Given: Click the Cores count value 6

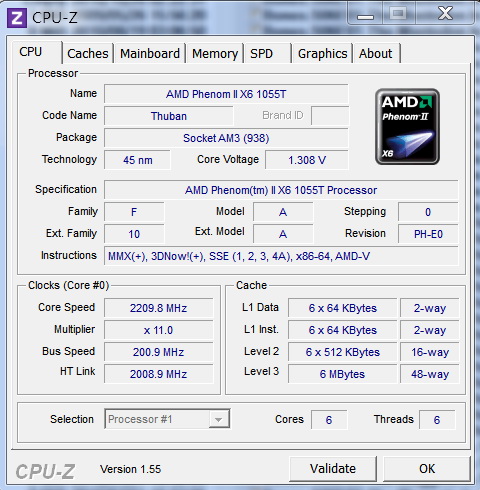Looking at the screenshot, I should pyautogui.click(x=329, y=420).
